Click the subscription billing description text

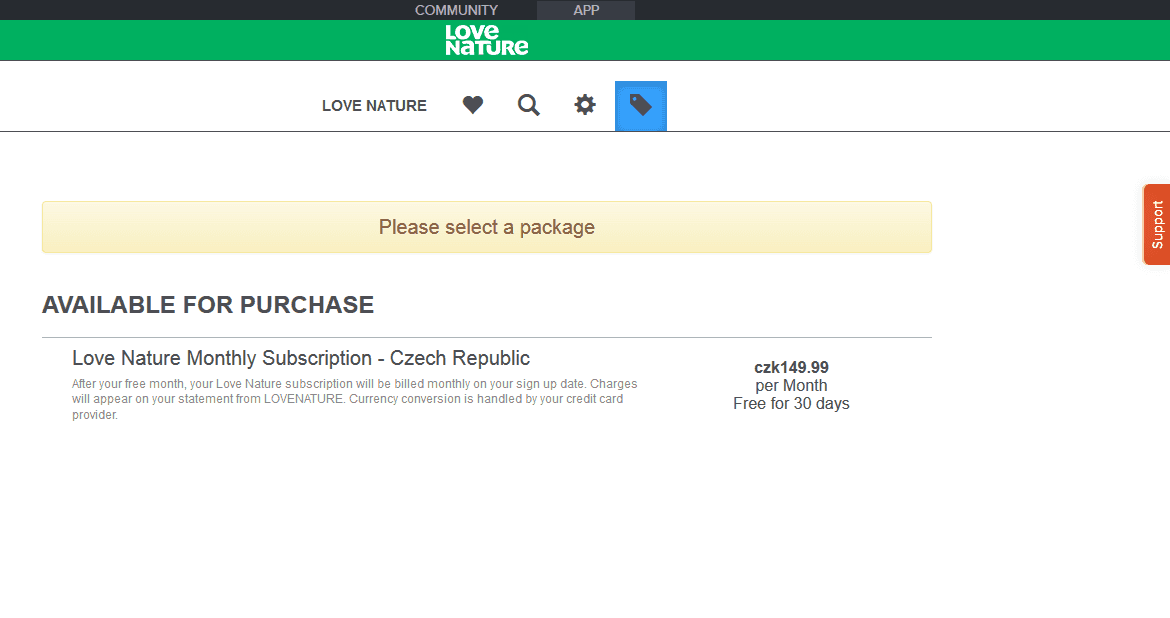click(x=354, y=399)
